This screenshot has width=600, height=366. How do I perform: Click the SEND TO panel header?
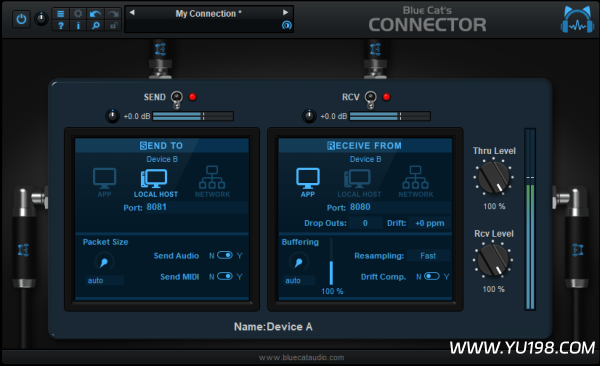pos(162,145)
